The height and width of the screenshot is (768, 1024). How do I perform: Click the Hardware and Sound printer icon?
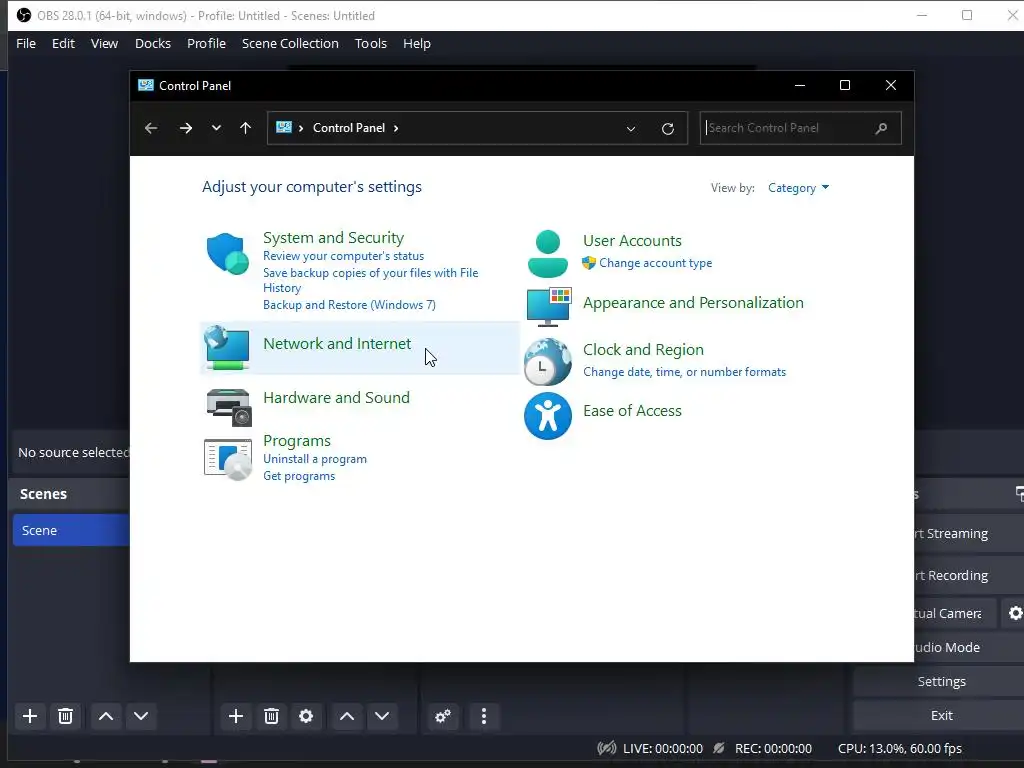tap(229, 407)
